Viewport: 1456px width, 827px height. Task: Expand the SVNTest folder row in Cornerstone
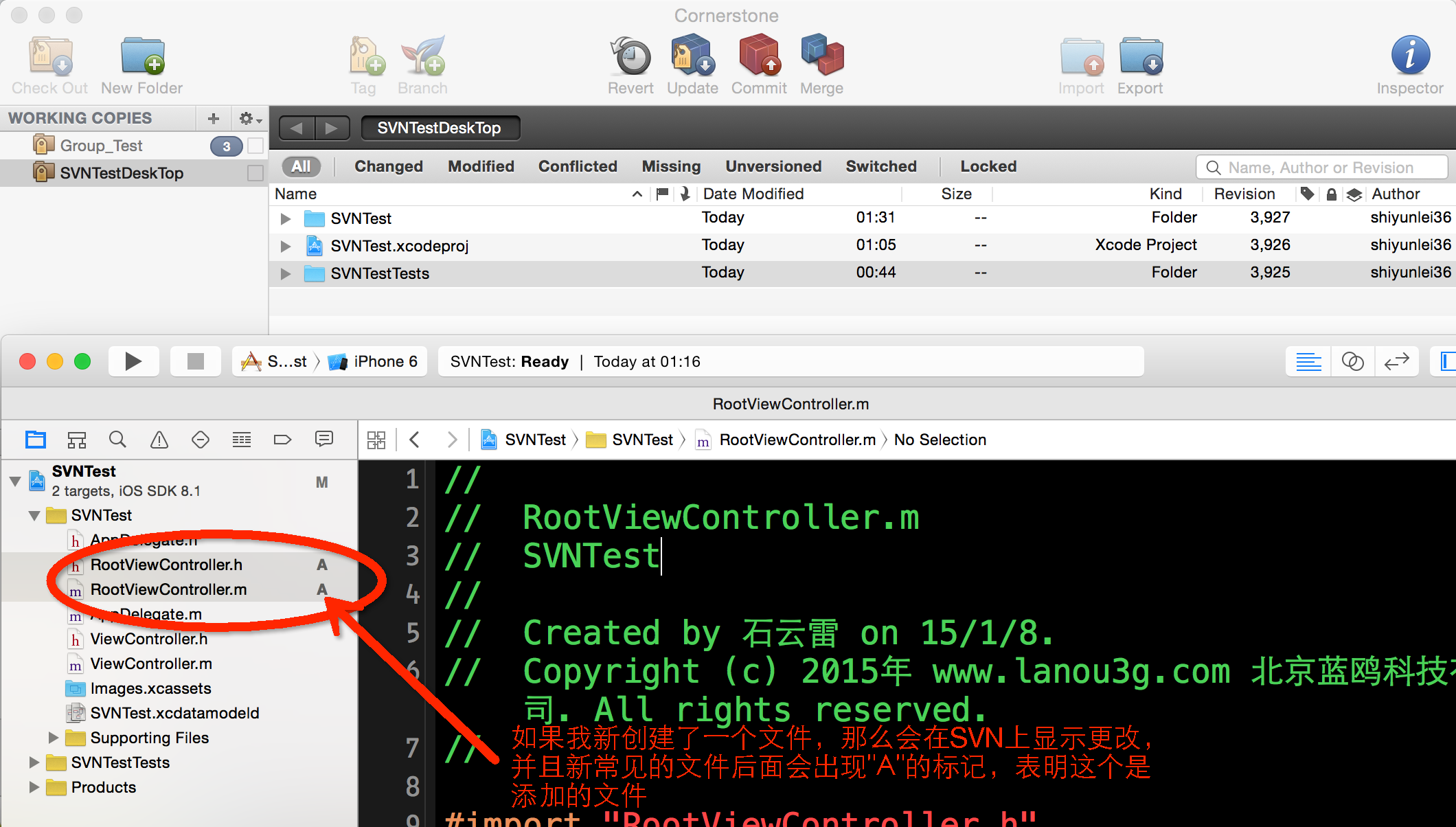286,218
